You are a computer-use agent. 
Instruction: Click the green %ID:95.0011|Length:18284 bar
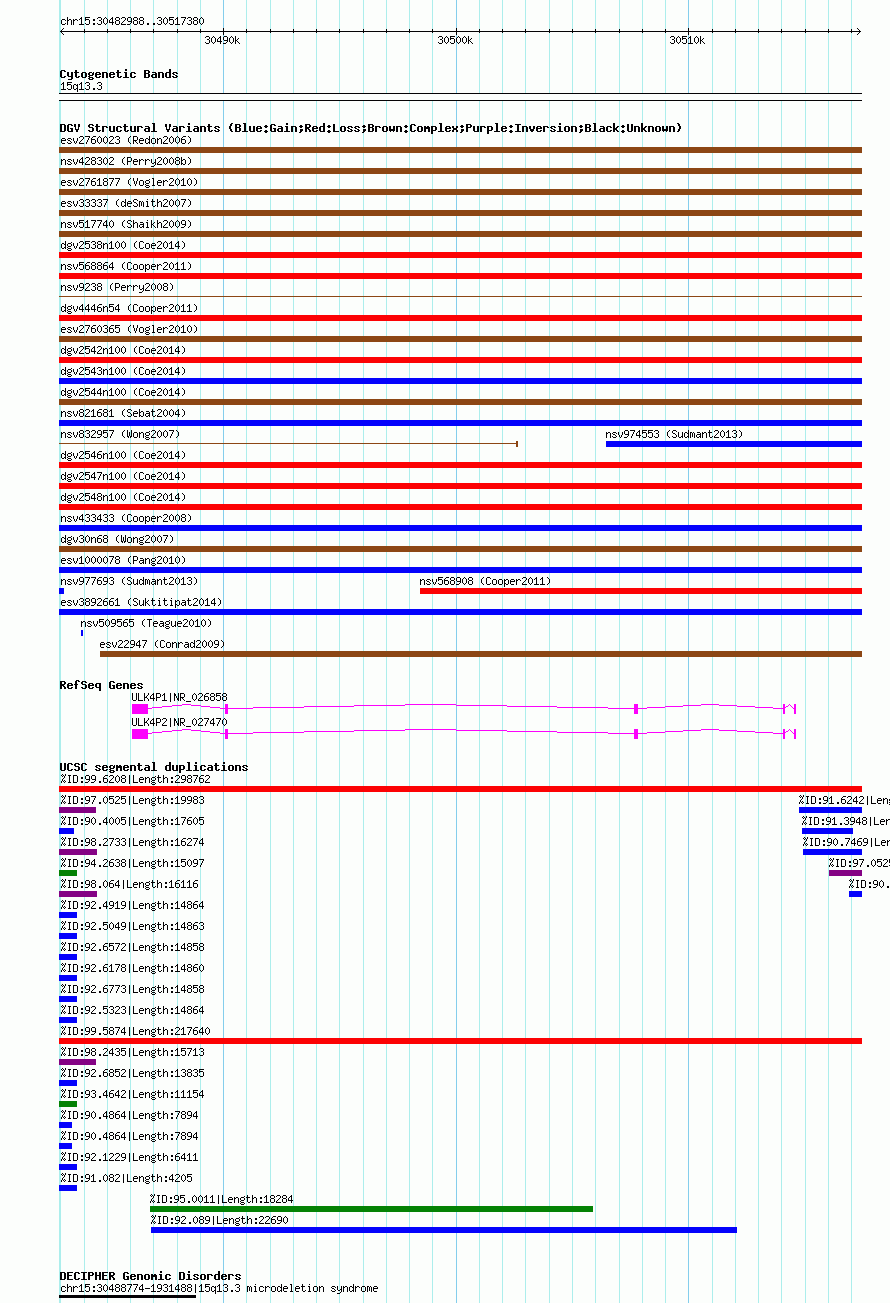[372, 1209]
